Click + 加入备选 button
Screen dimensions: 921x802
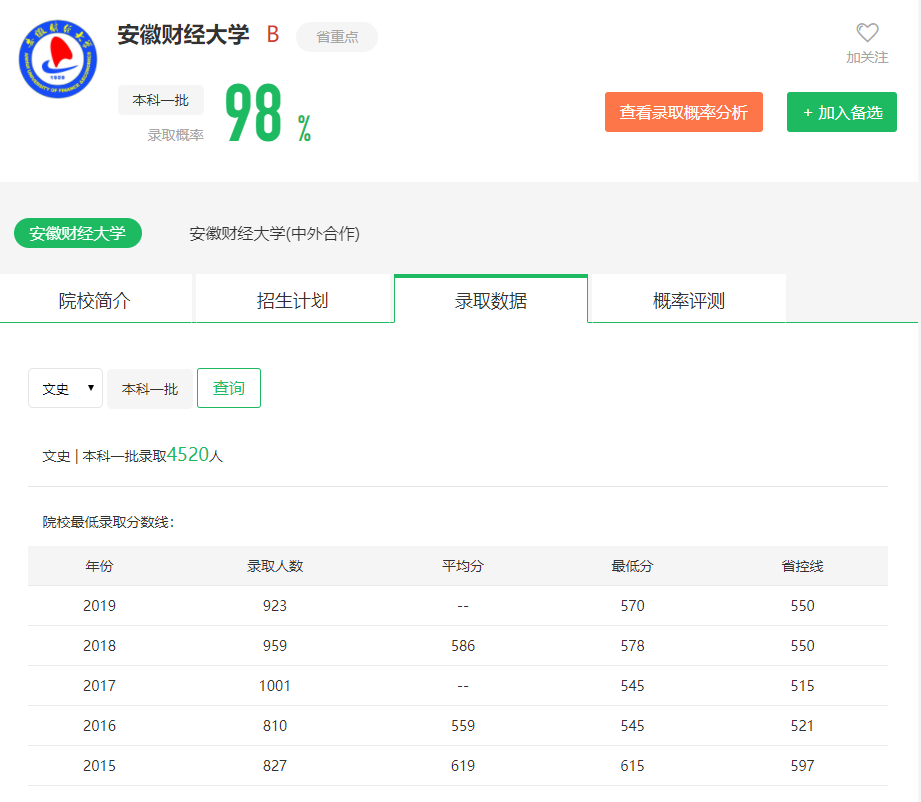pos(842,112)
